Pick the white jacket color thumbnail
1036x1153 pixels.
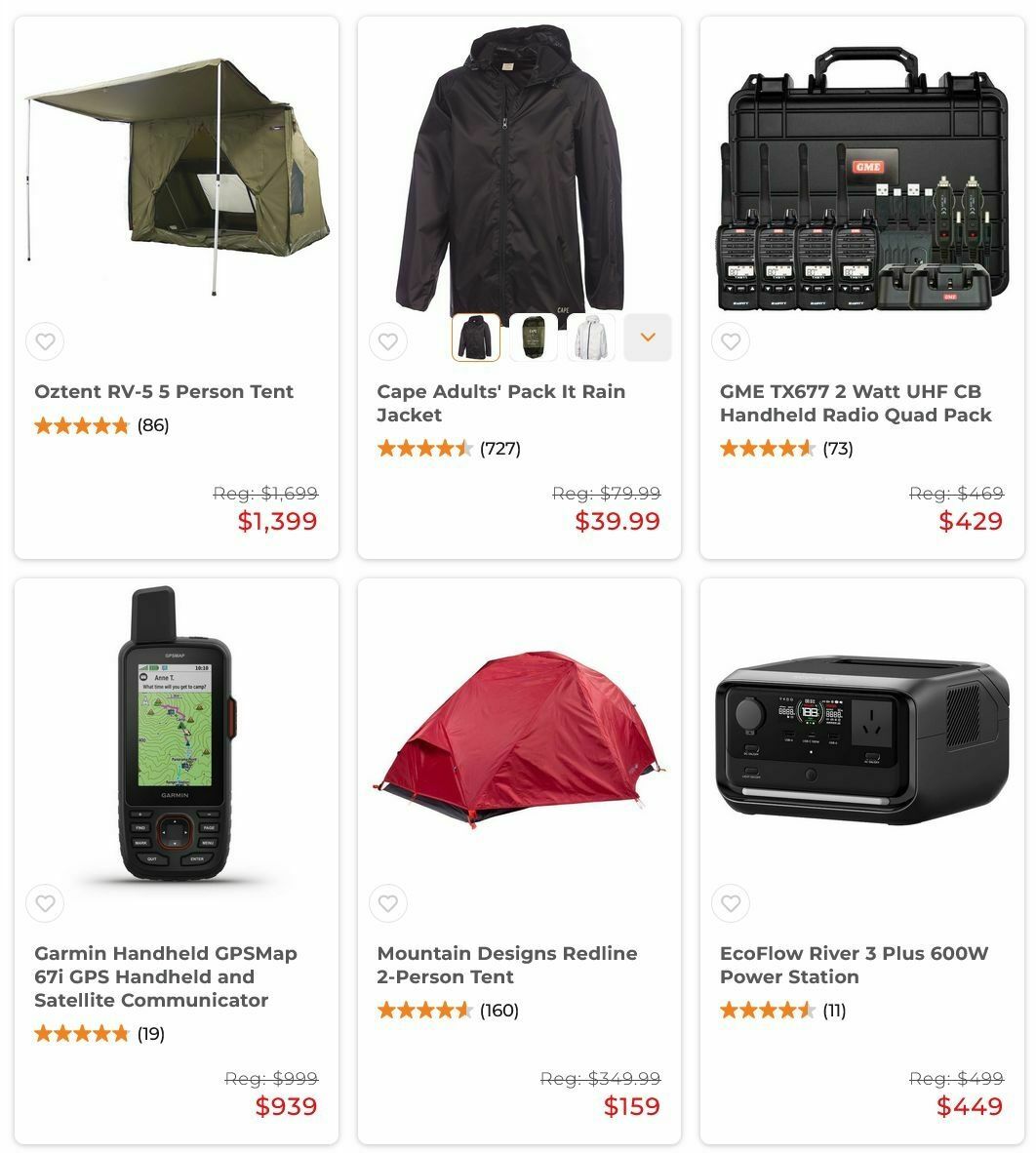coord(591,338)
